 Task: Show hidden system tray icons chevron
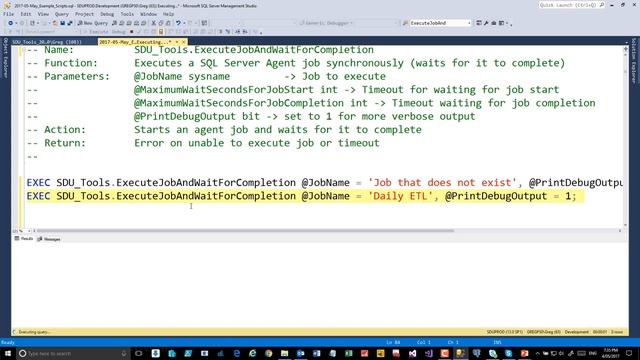click(x=538, y=353)
